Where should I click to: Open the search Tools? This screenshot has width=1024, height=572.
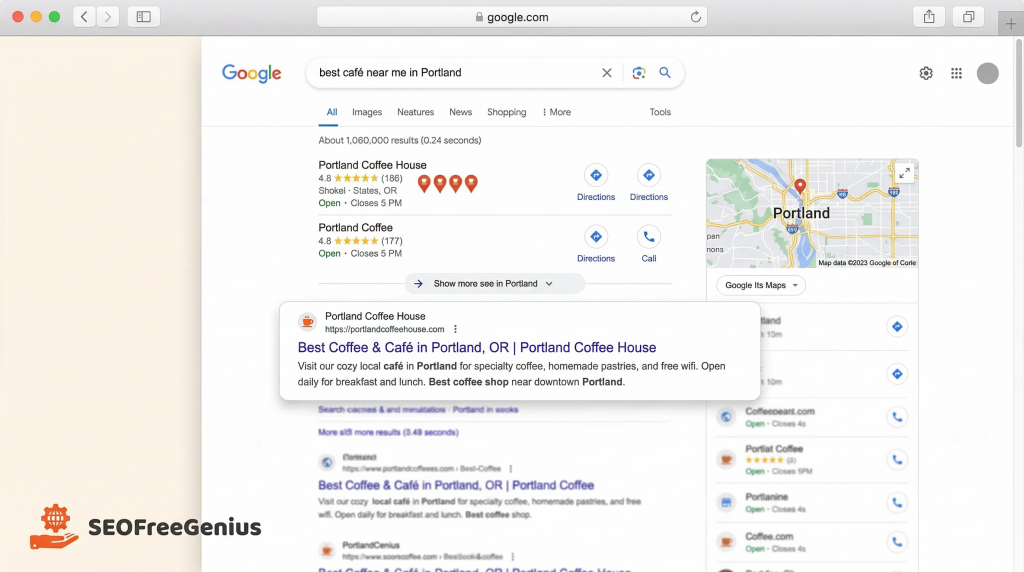coord(660,112)
